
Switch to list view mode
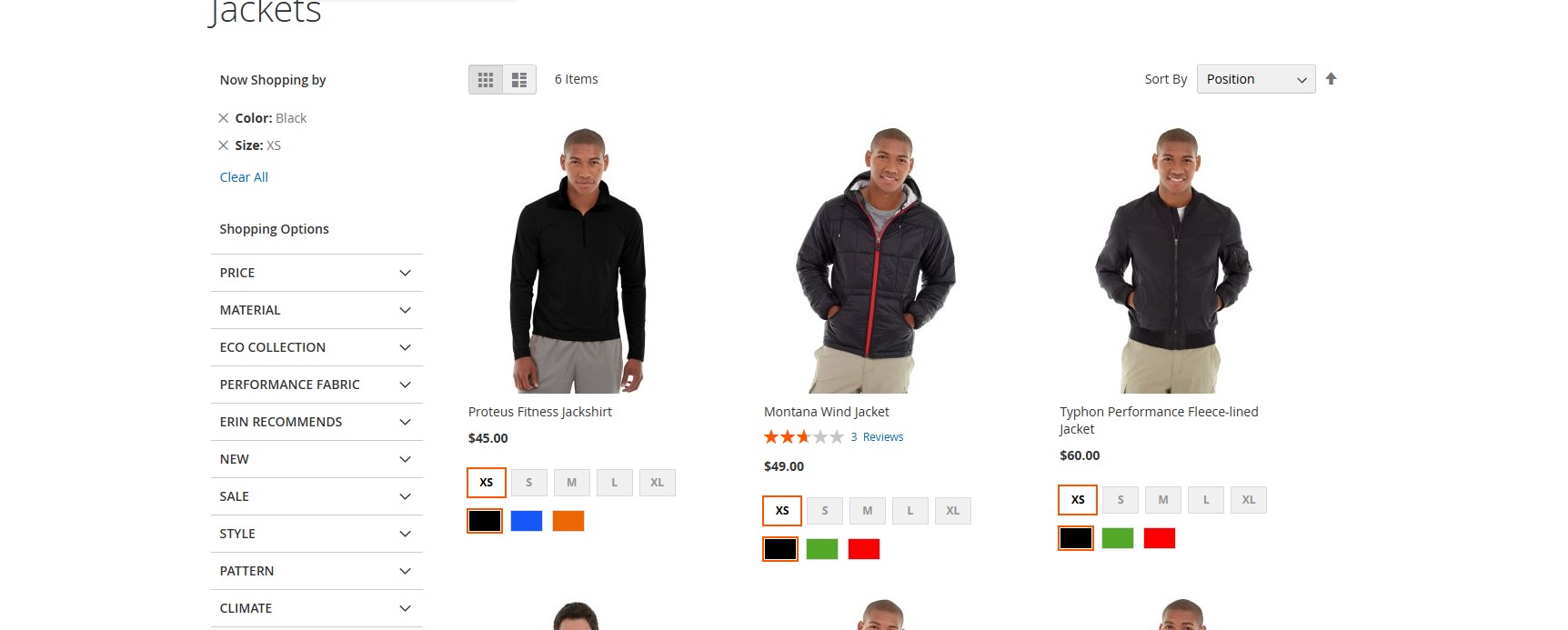click(519, 80)
